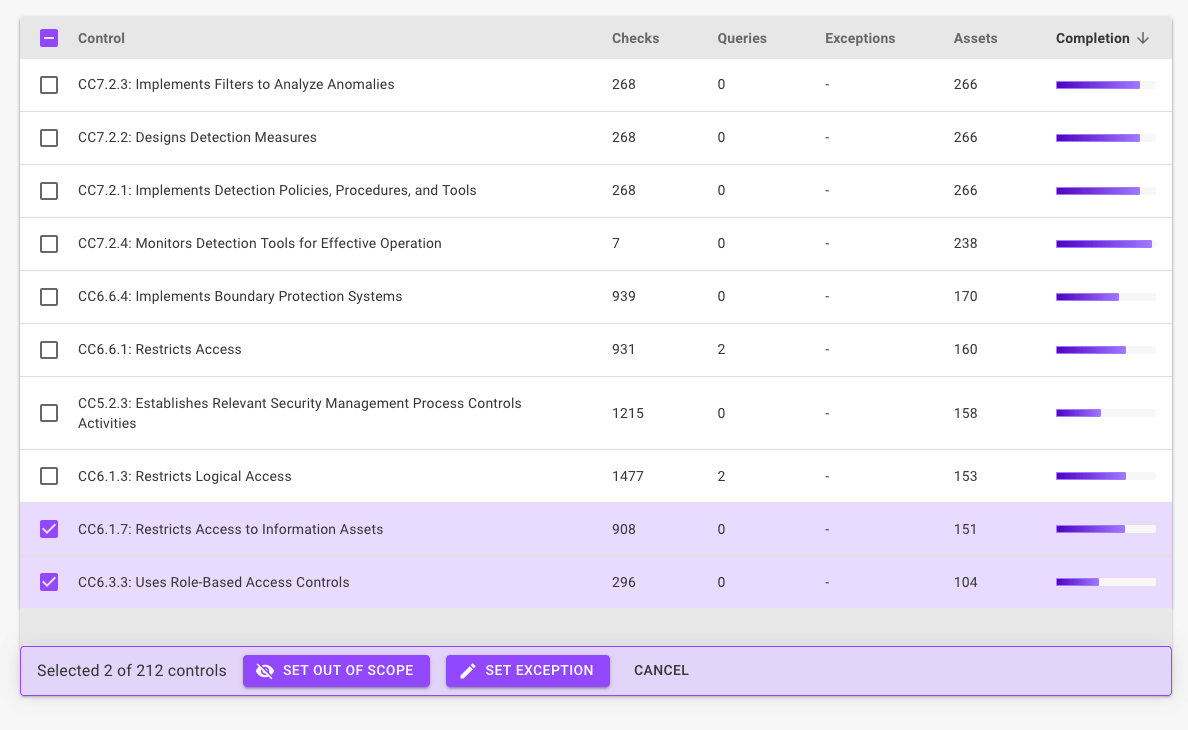Click completion progress bar for CC6.3.3 row
The width and height of the screenshot is (1188, 730).
point(1105,582)
